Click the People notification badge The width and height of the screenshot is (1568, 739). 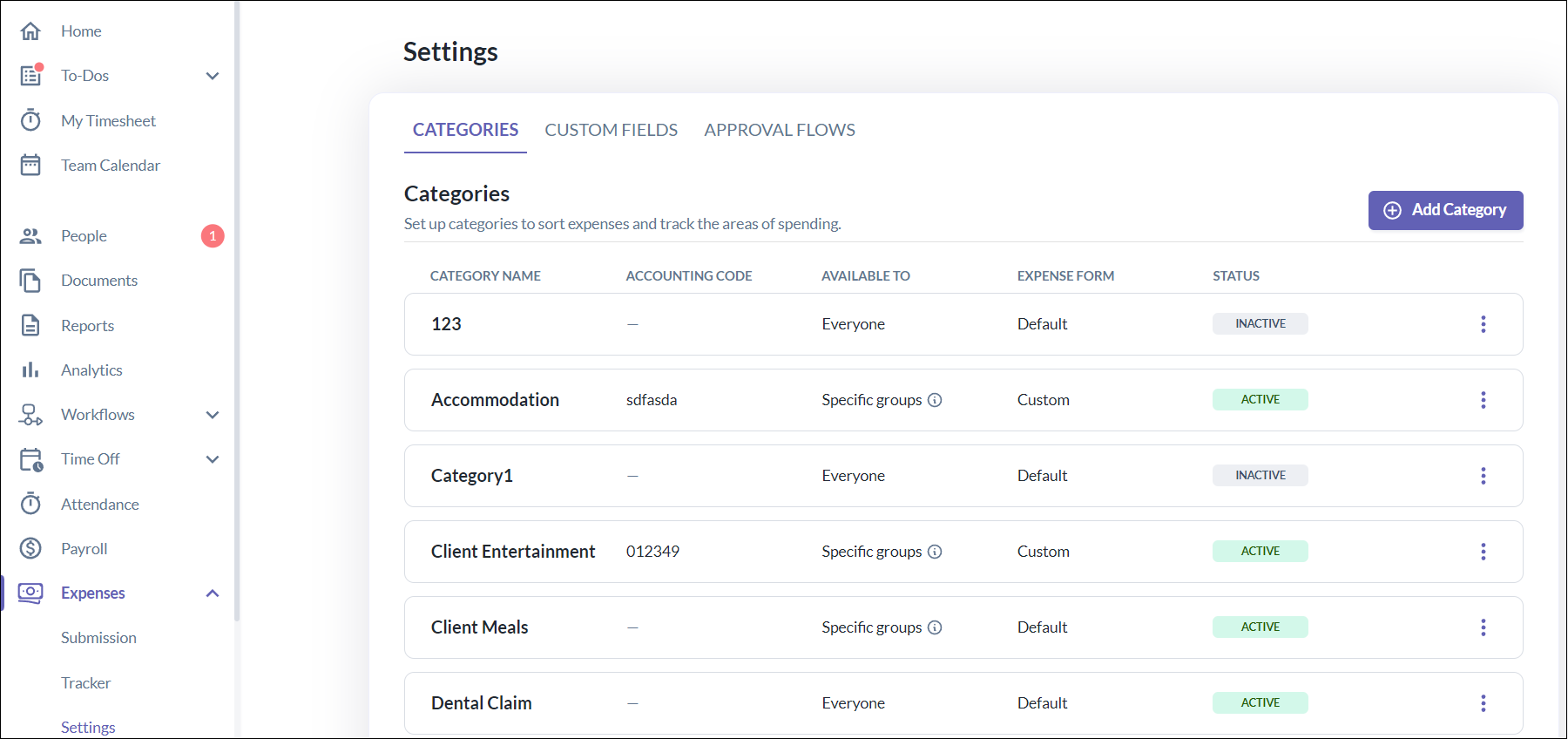[213, 236]
